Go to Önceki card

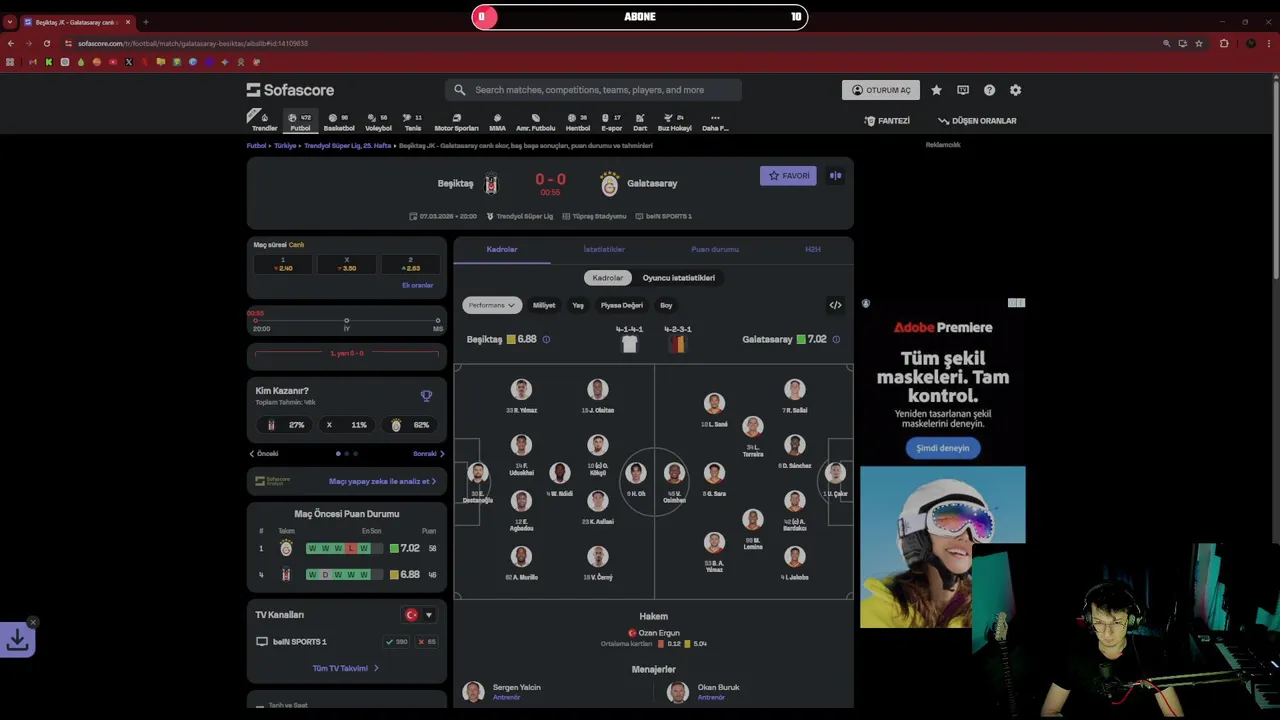264,454
